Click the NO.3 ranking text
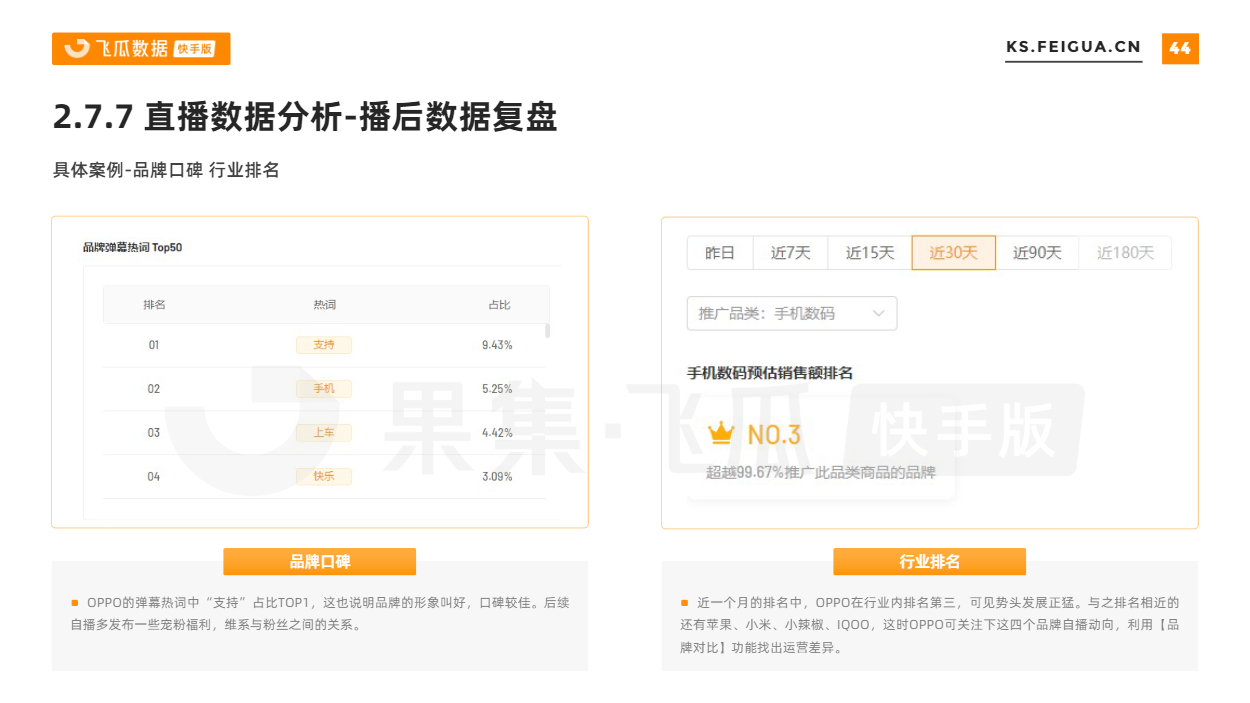 pyautogui.click(x=774, y=435)
